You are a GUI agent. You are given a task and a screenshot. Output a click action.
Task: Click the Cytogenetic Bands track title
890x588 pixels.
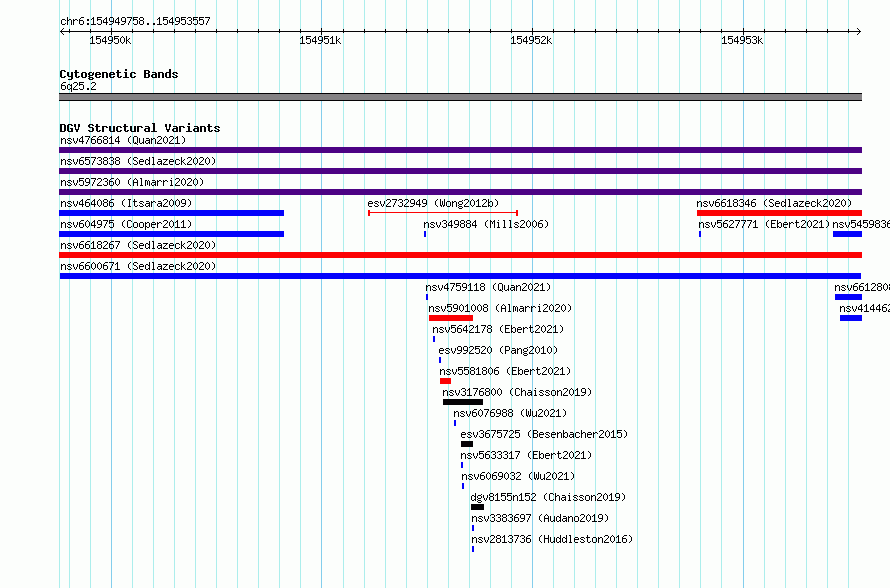(x=119, y=74)
